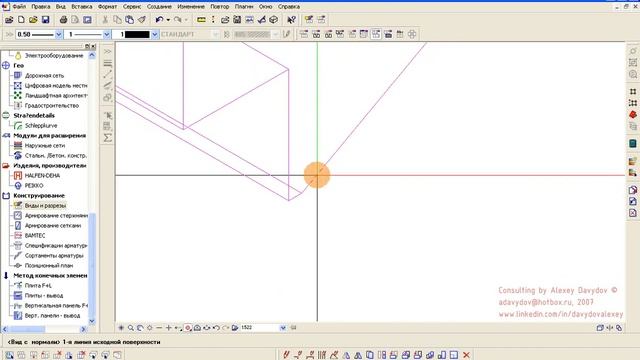Click module tree scrollbar down arrow
Screen dimensions: 640x360
tap(92, 321)
